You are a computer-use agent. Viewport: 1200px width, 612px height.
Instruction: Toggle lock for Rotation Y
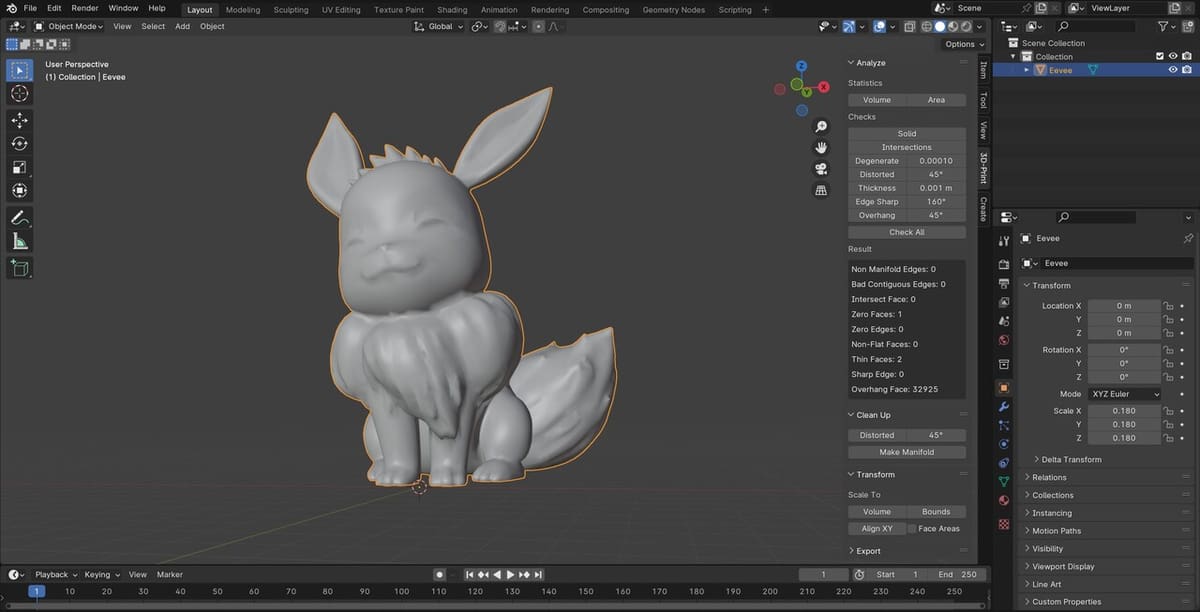(1167, 364)
